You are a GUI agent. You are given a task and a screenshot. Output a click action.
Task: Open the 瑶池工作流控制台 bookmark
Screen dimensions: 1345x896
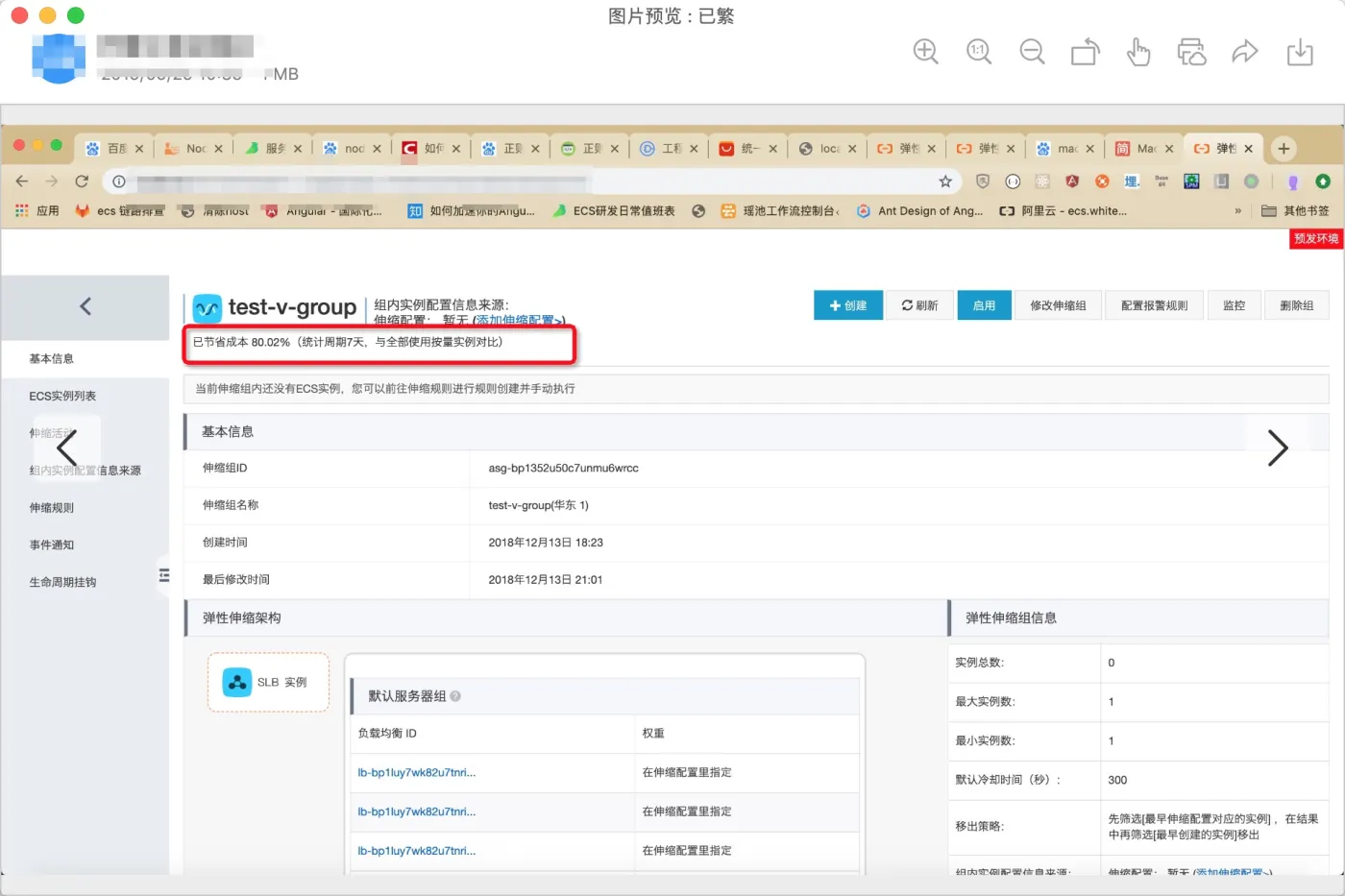pos(780,210)
